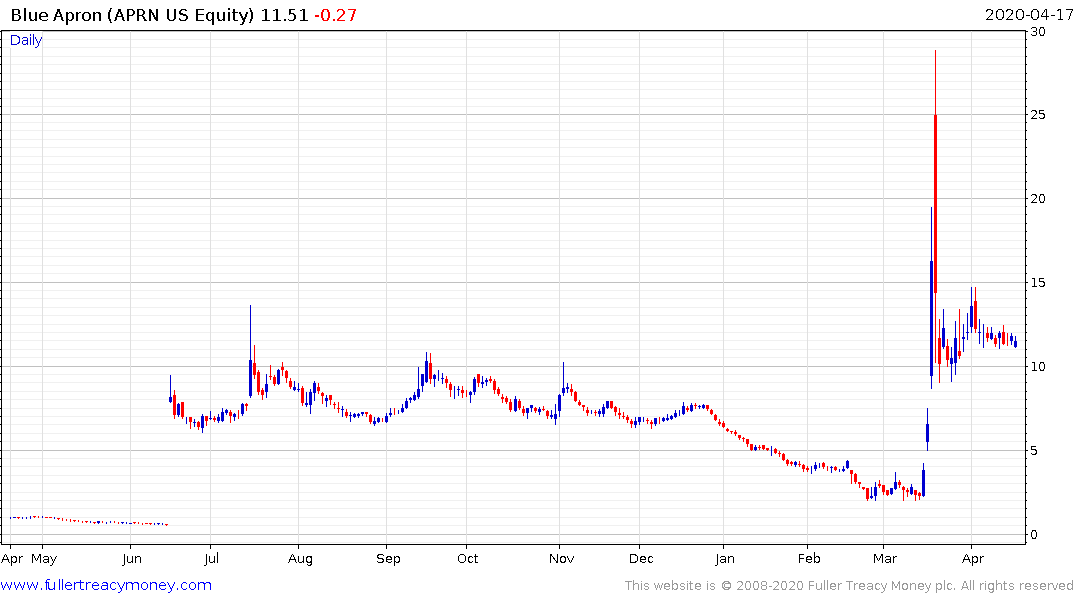Select the 'Oct' x-axis label

468,558
